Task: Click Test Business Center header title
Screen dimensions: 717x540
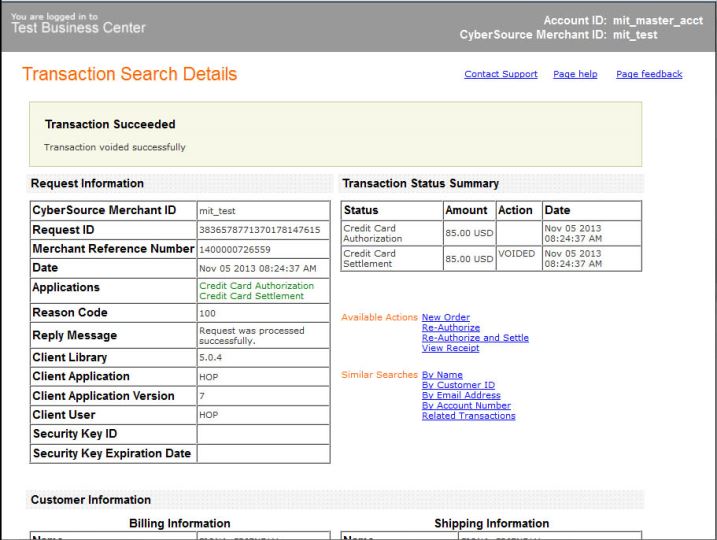Action: [x=78, y=27]
